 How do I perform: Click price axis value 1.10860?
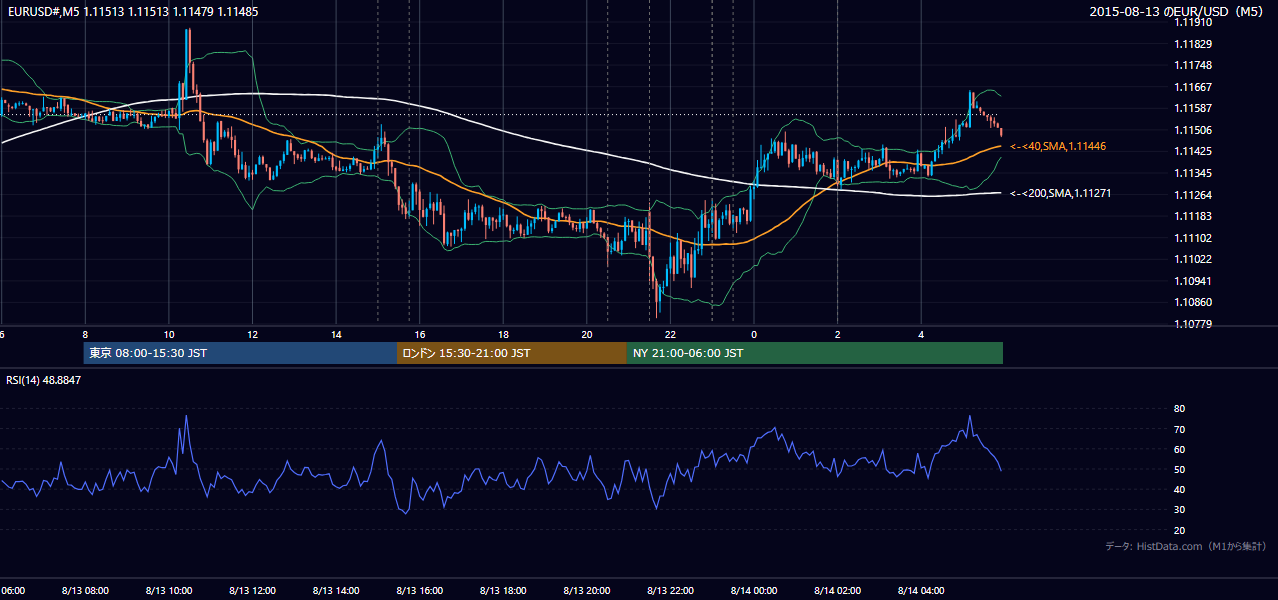click(1193, 302)
